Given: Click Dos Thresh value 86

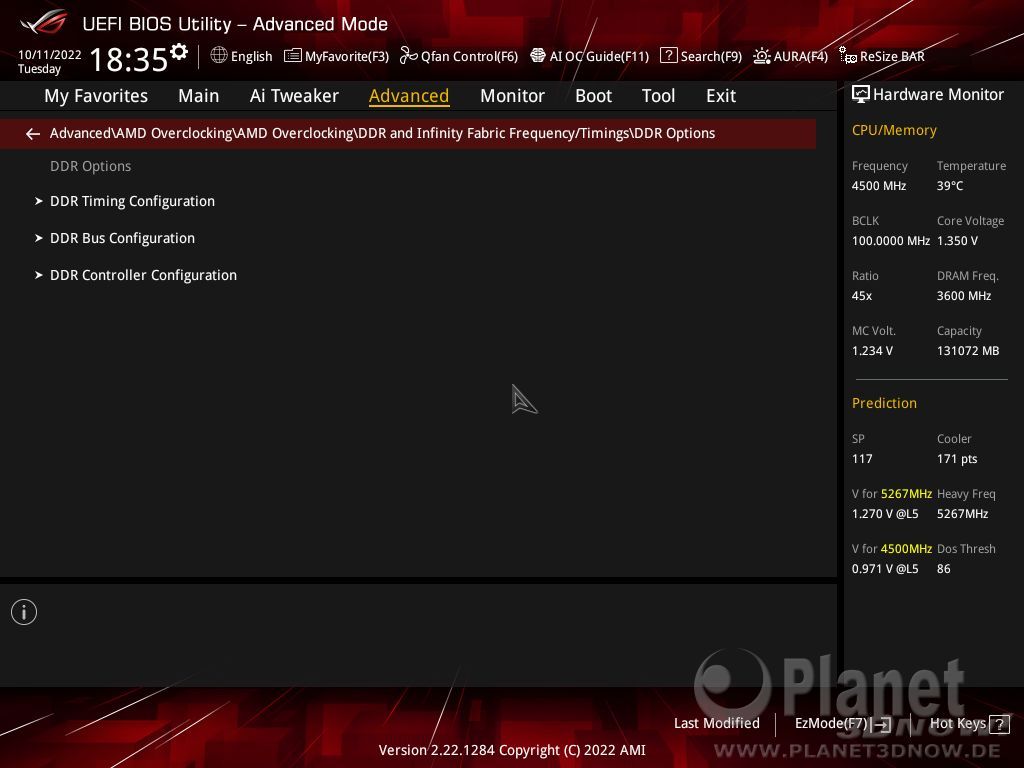Looking at the screenshot, I should [x=943, y=569].
